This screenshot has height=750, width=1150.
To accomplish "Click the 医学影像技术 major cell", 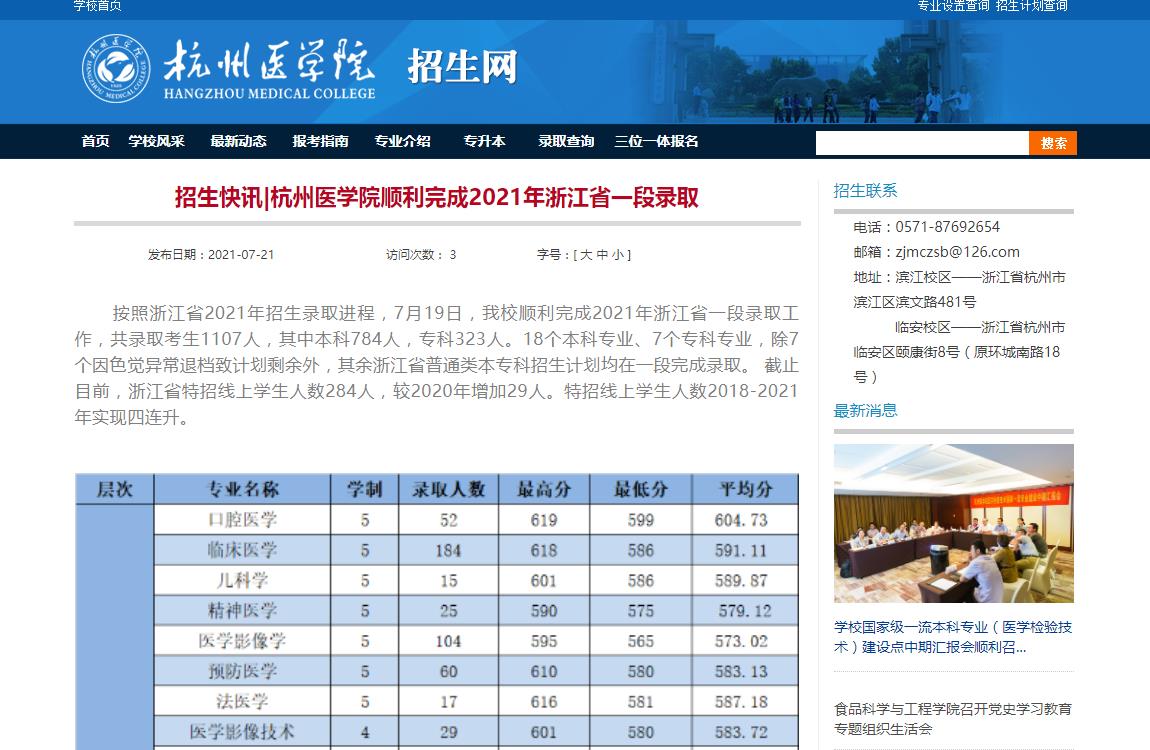I will click(x=243, y=732).
